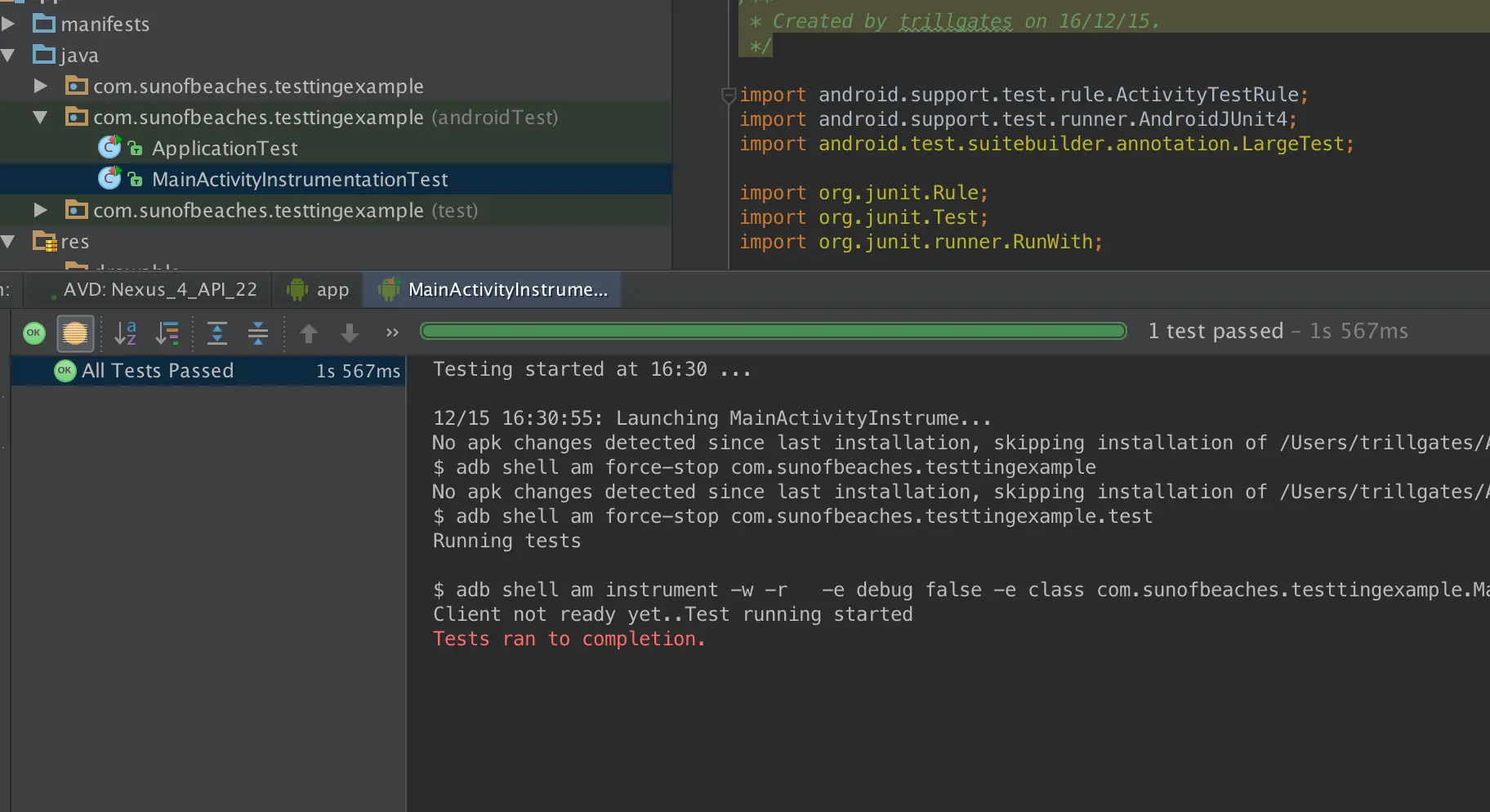Click 'Client not ready yet..Test running started' line
1490x812 pixels.
[672, 614]
